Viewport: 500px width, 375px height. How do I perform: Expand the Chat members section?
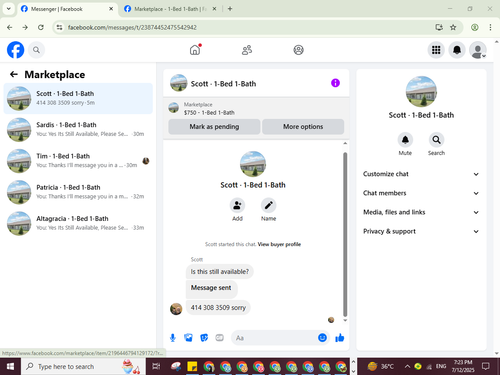click(x=421, y=193)
